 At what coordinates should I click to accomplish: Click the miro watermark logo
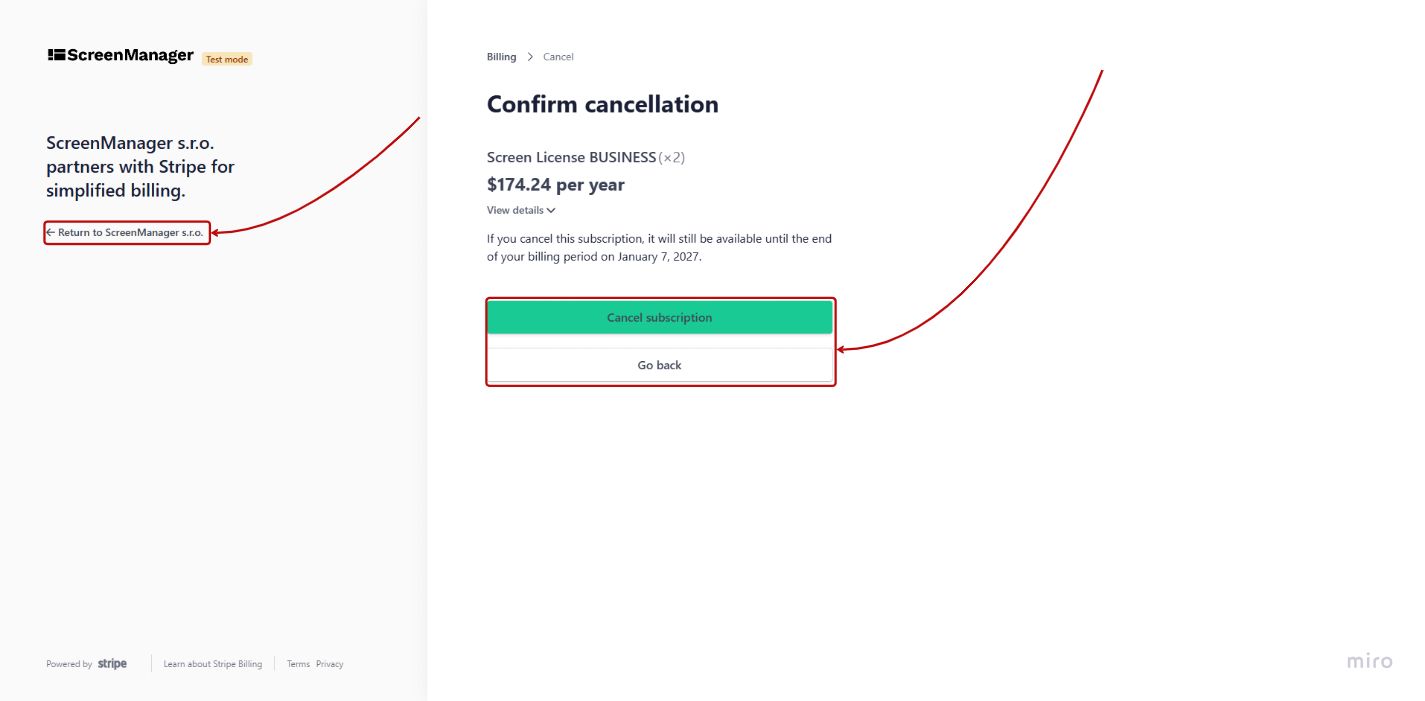(1368, 660)
